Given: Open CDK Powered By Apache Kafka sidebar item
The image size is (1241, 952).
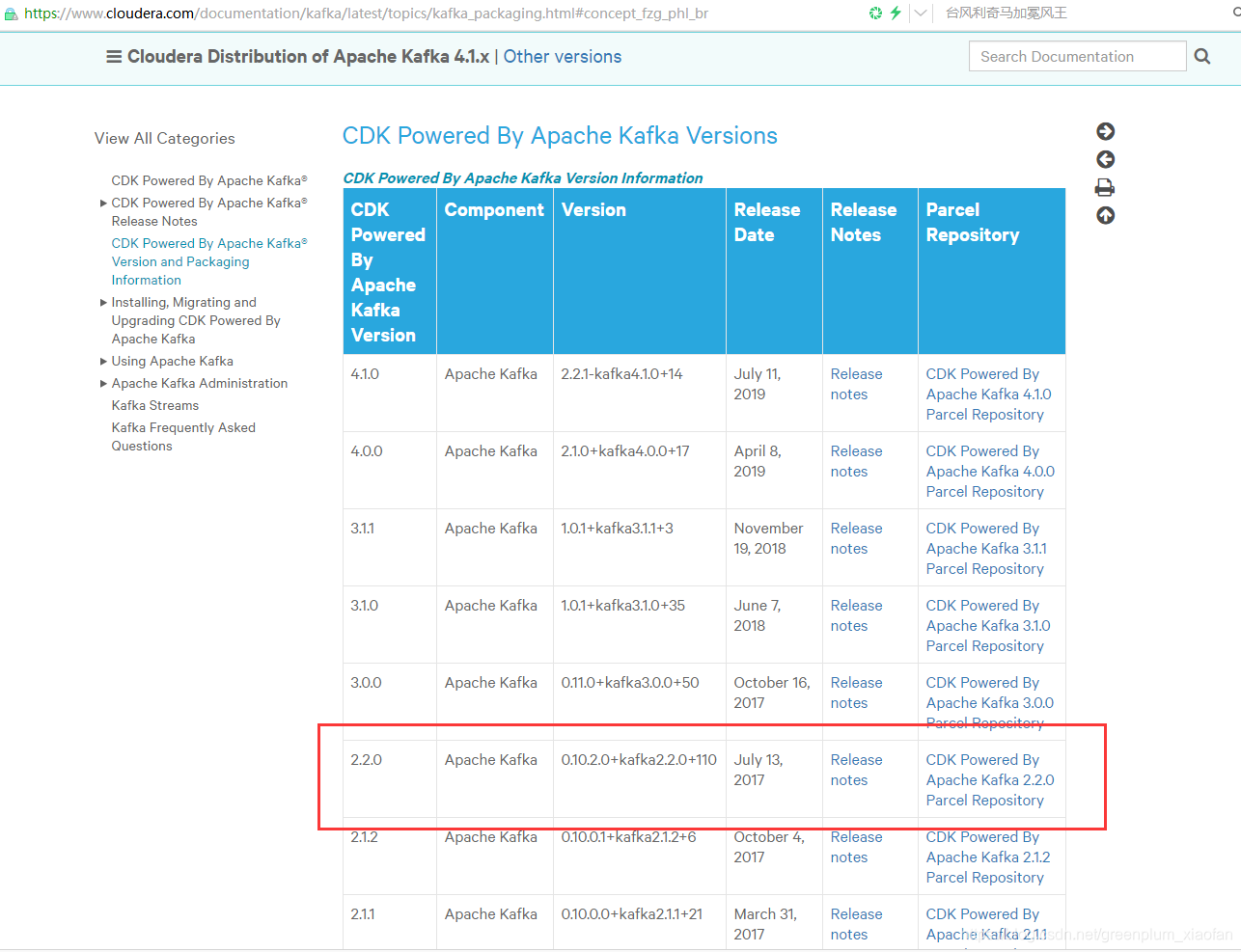Looking at the screenshot, I should point(209,180).
